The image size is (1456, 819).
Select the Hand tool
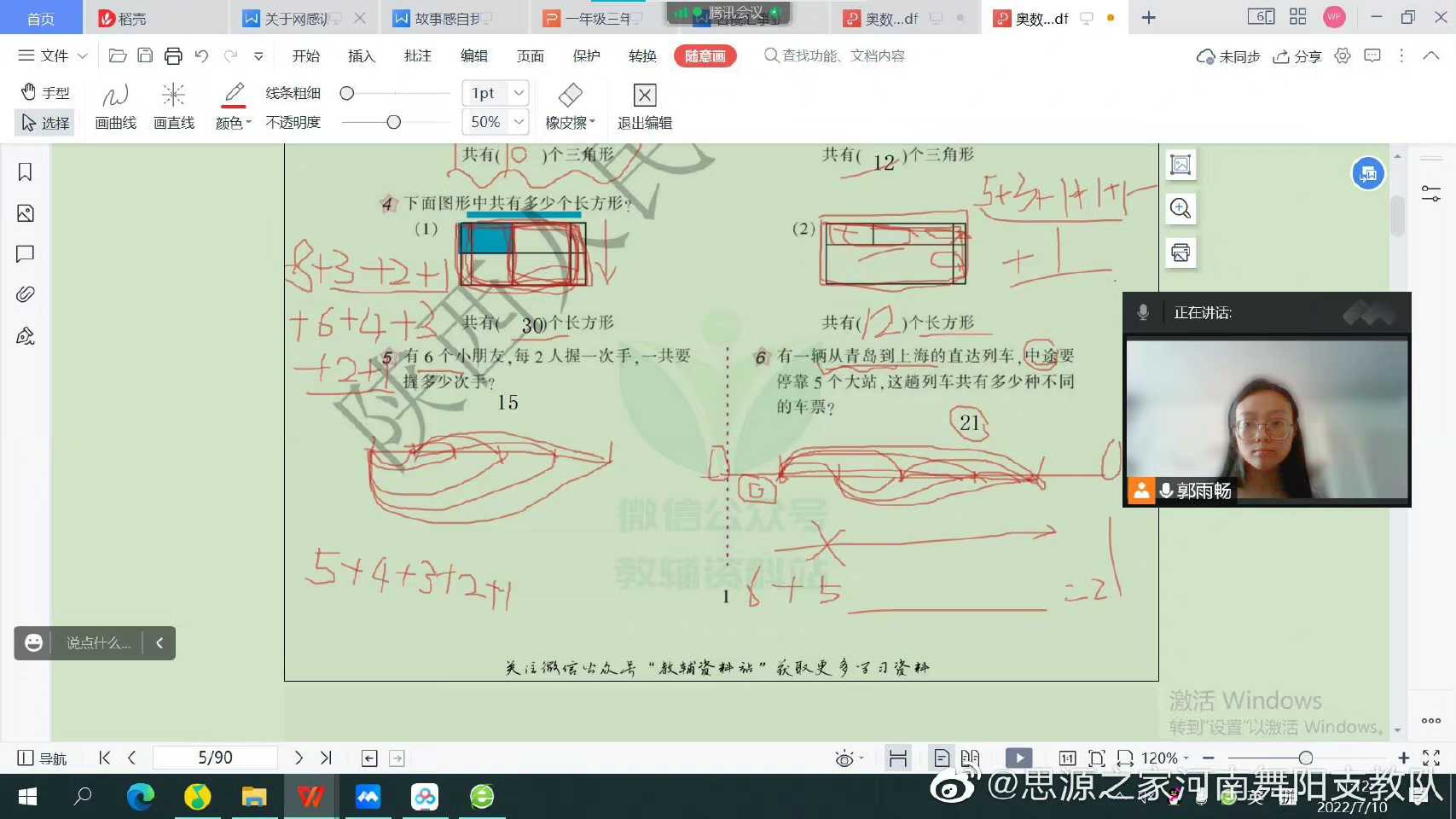tap(45, 92)
